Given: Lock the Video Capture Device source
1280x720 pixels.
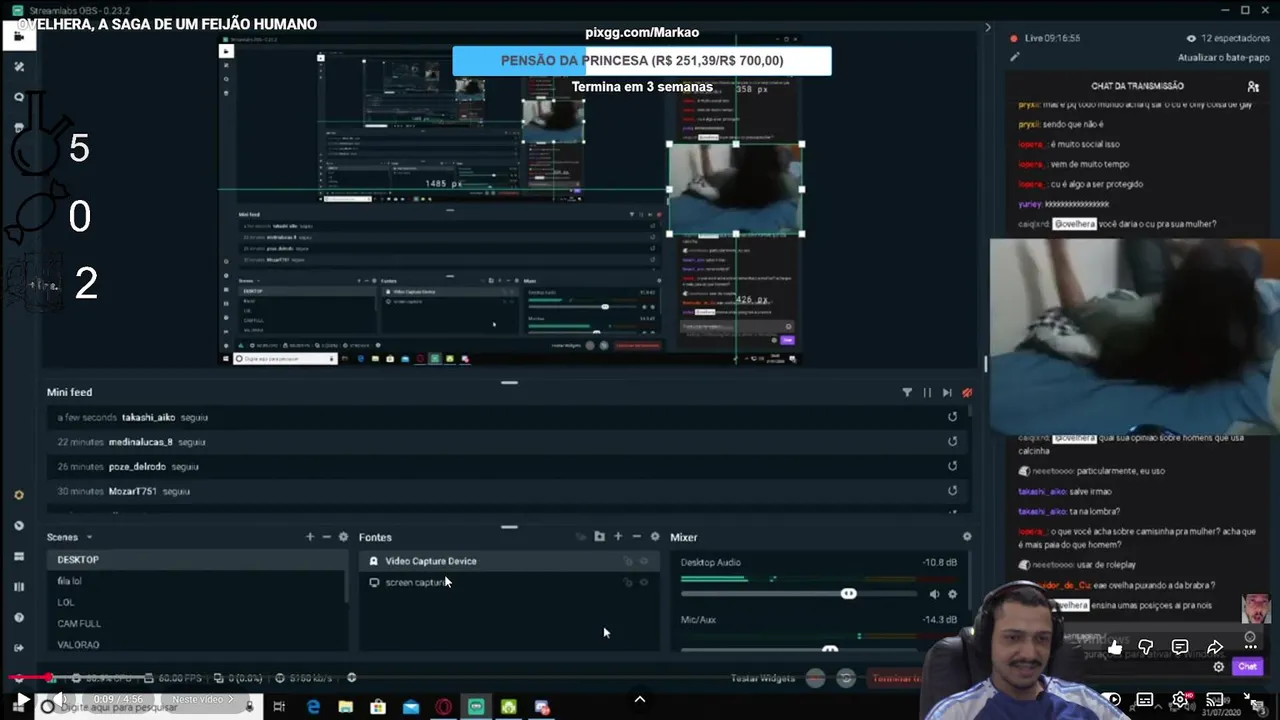Looking at the screenshot, I should [628, 561].
